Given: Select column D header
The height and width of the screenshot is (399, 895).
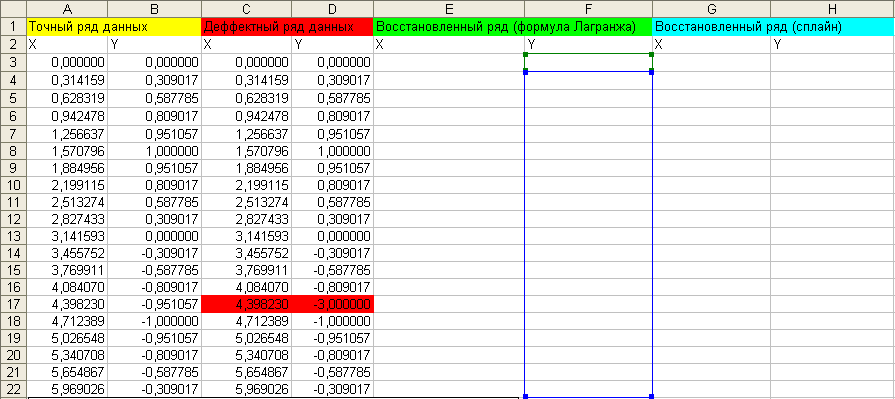Looking at the screenshot, I should point(332,9).
